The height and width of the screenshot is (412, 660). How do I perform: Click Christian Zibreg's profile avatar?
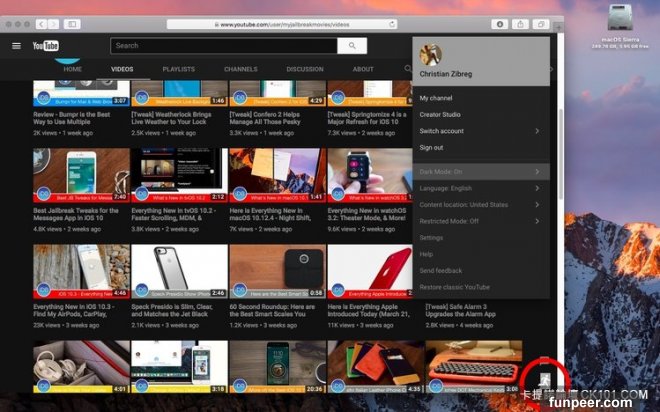coord(431,55)
